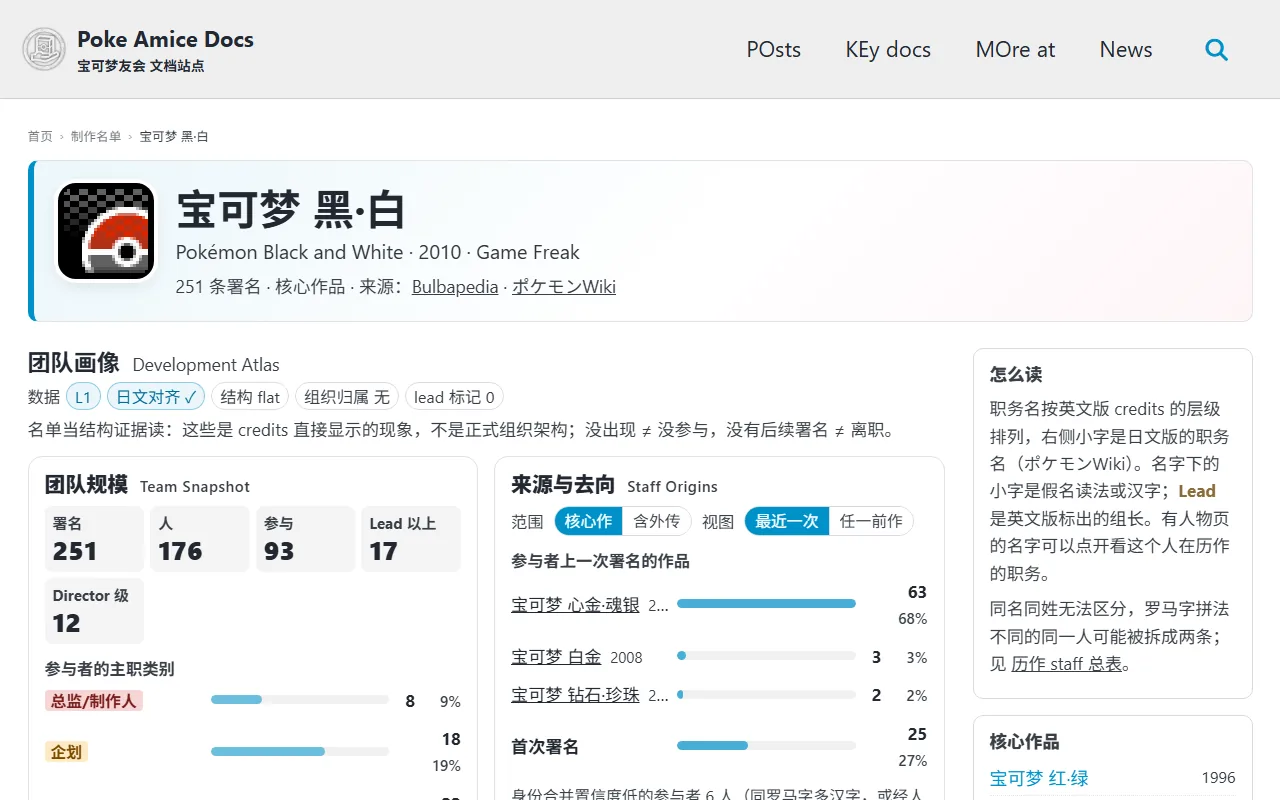Viewport: 1280px width, 800px height.
Task: Toggle the L1 data chip
Action: (x=83, y=397)
